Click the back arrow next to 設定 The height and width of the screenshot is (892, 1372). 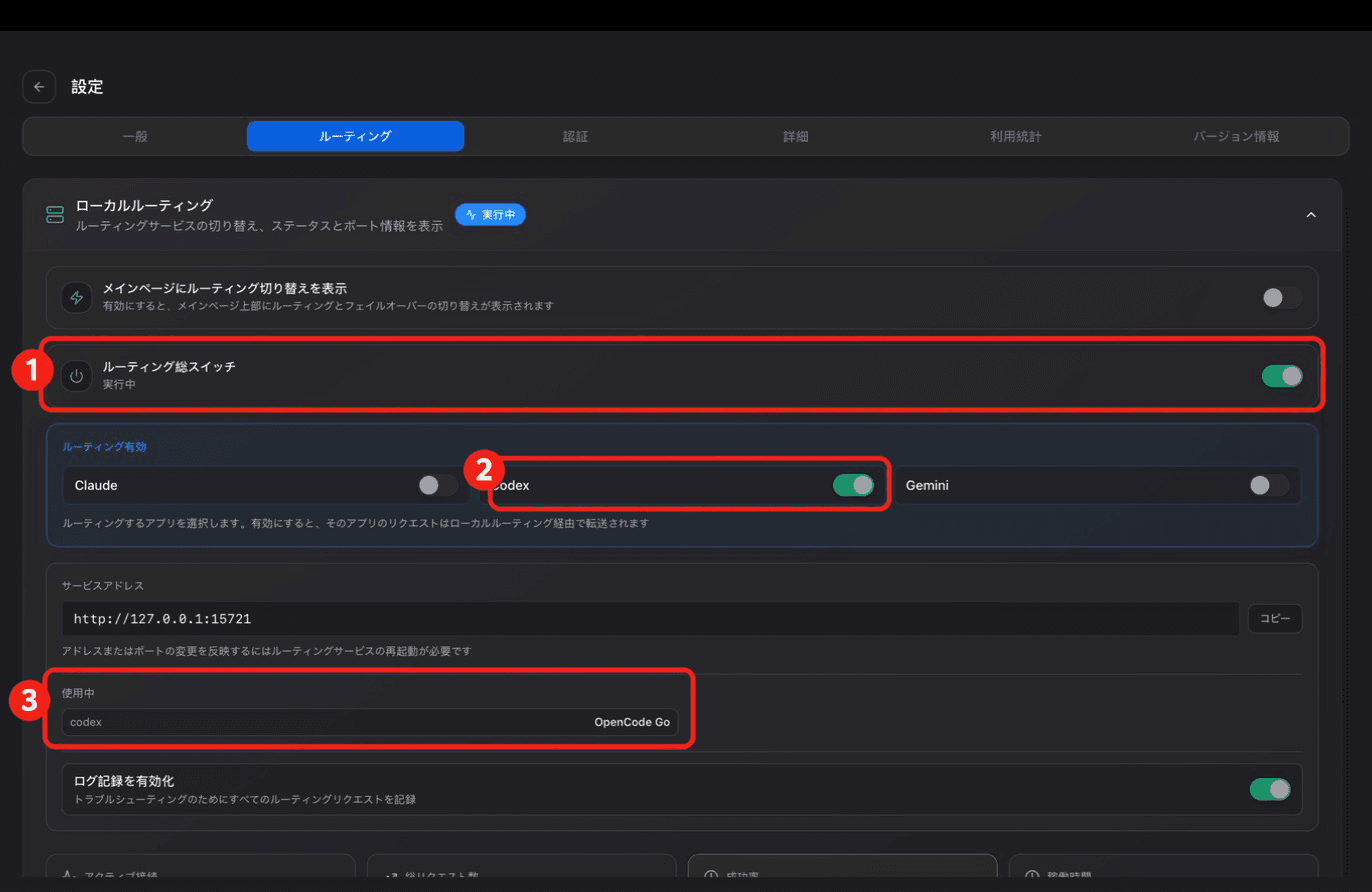pos(39,87)
